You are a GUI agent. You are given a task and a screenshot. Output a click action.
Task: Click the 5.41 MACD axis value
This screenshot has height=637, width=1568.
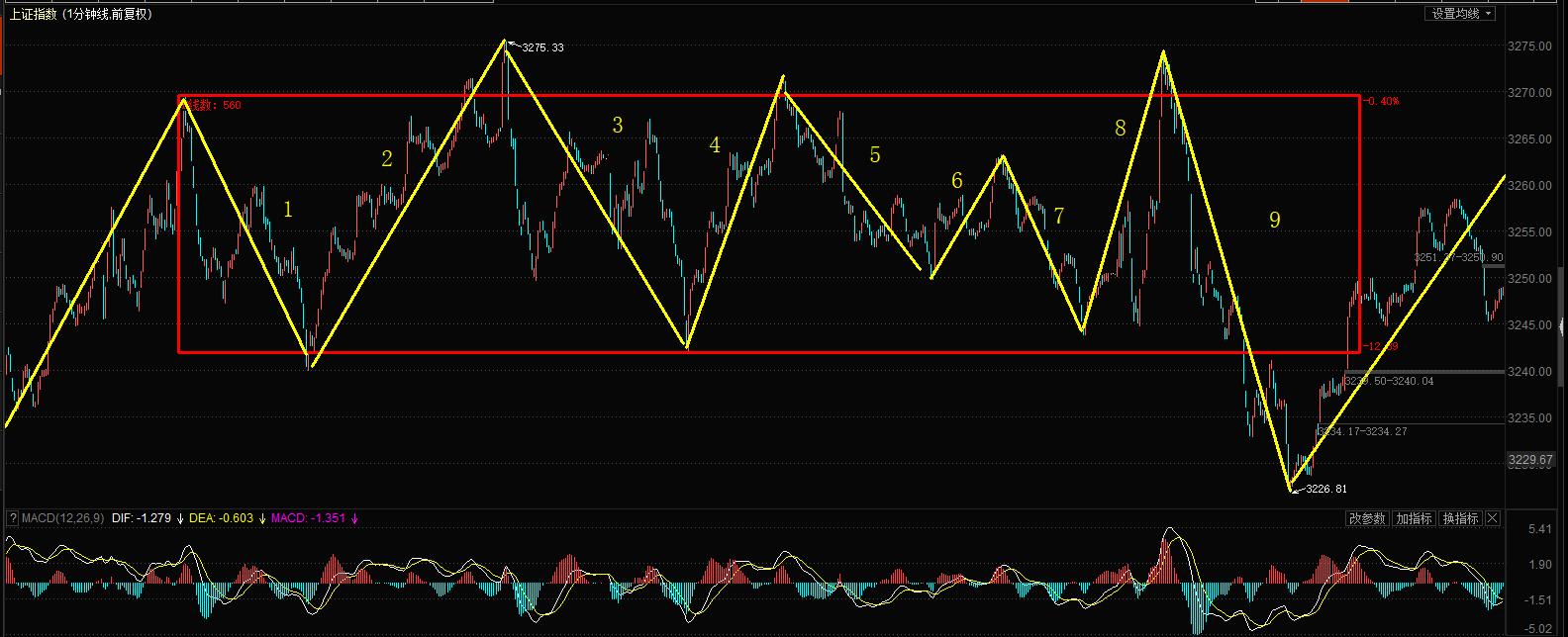click(x=1538, y=530)
